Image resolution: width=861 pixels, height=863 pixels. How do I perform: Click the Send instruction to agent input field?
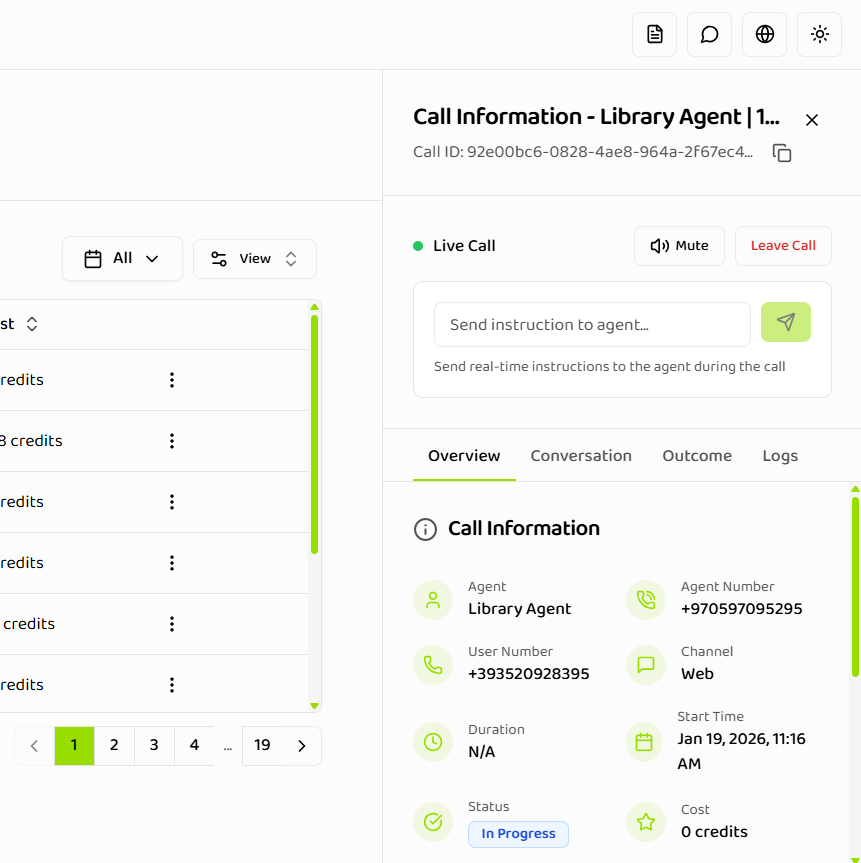pos(592,324)
